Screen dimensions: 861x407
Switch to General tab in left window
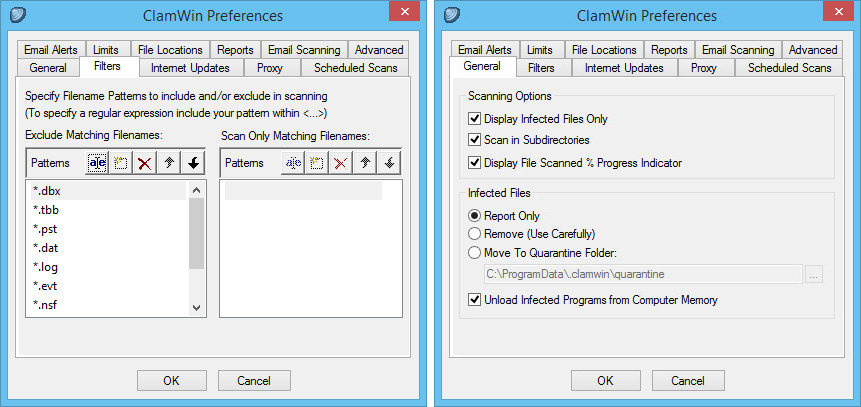click(48, 68)
